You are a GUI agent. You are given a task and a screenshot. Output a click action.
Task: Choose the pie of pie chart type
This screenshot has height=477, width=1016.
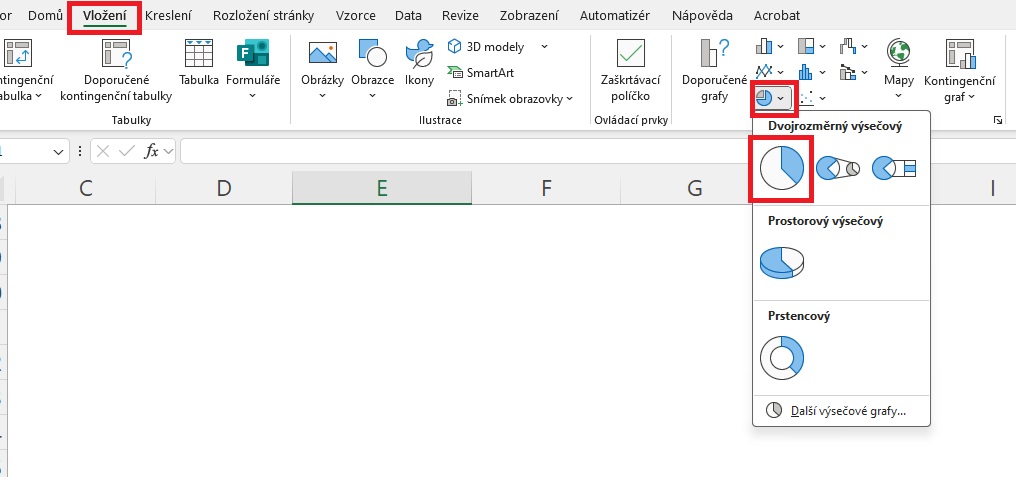[838, 168]
